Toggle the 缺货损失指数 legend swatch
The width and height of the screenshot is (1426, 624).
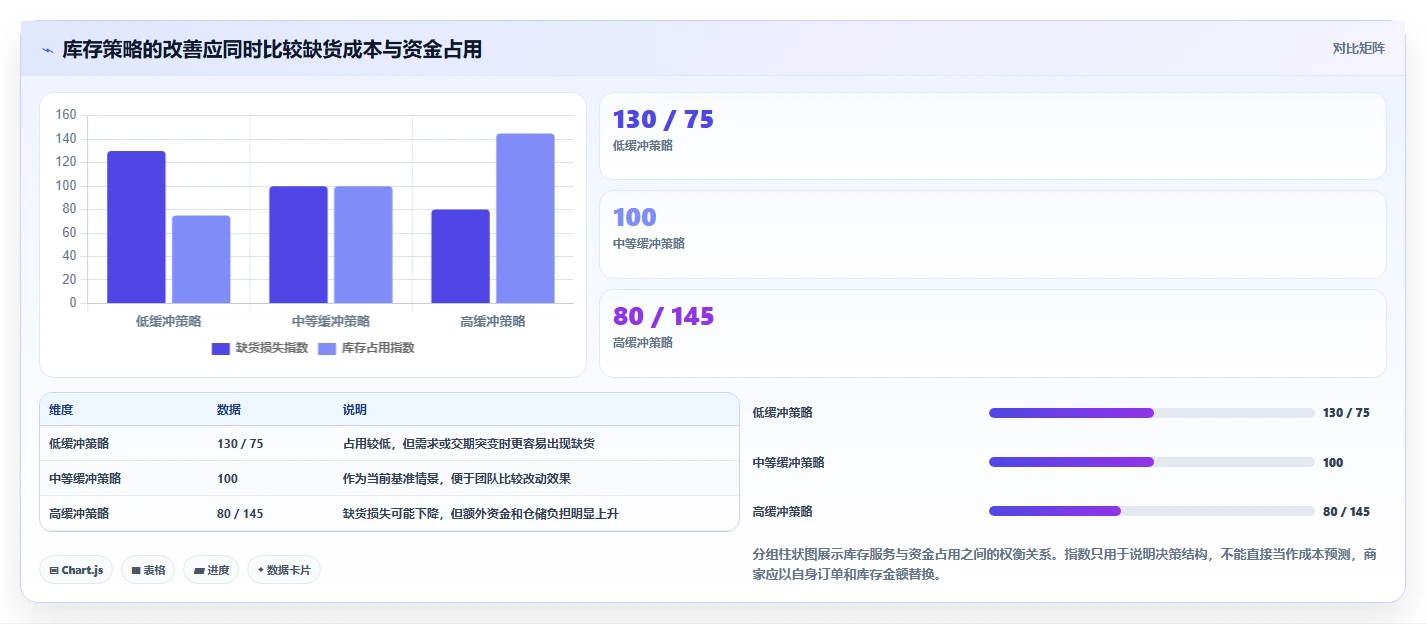221,348
